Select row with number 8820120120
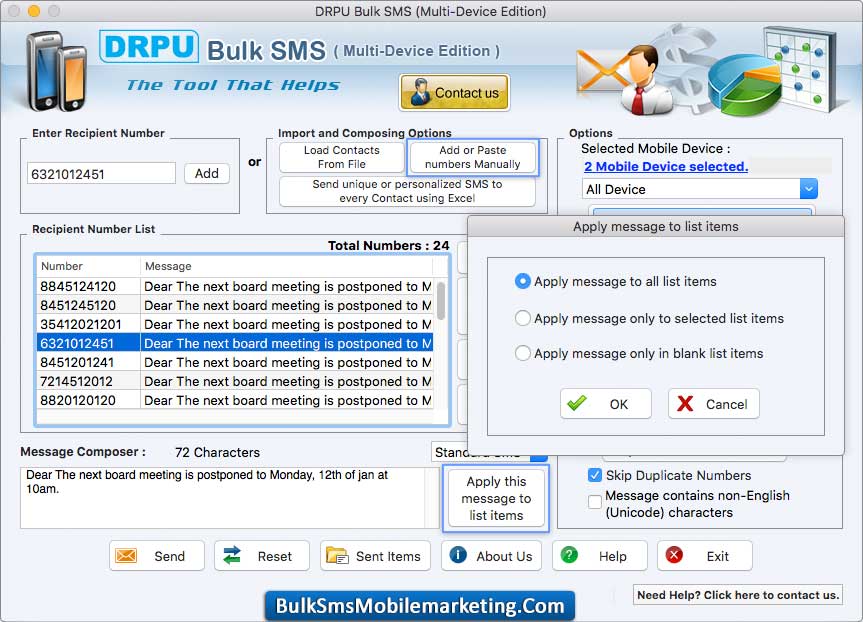863x622 pixels. (235, 400)
